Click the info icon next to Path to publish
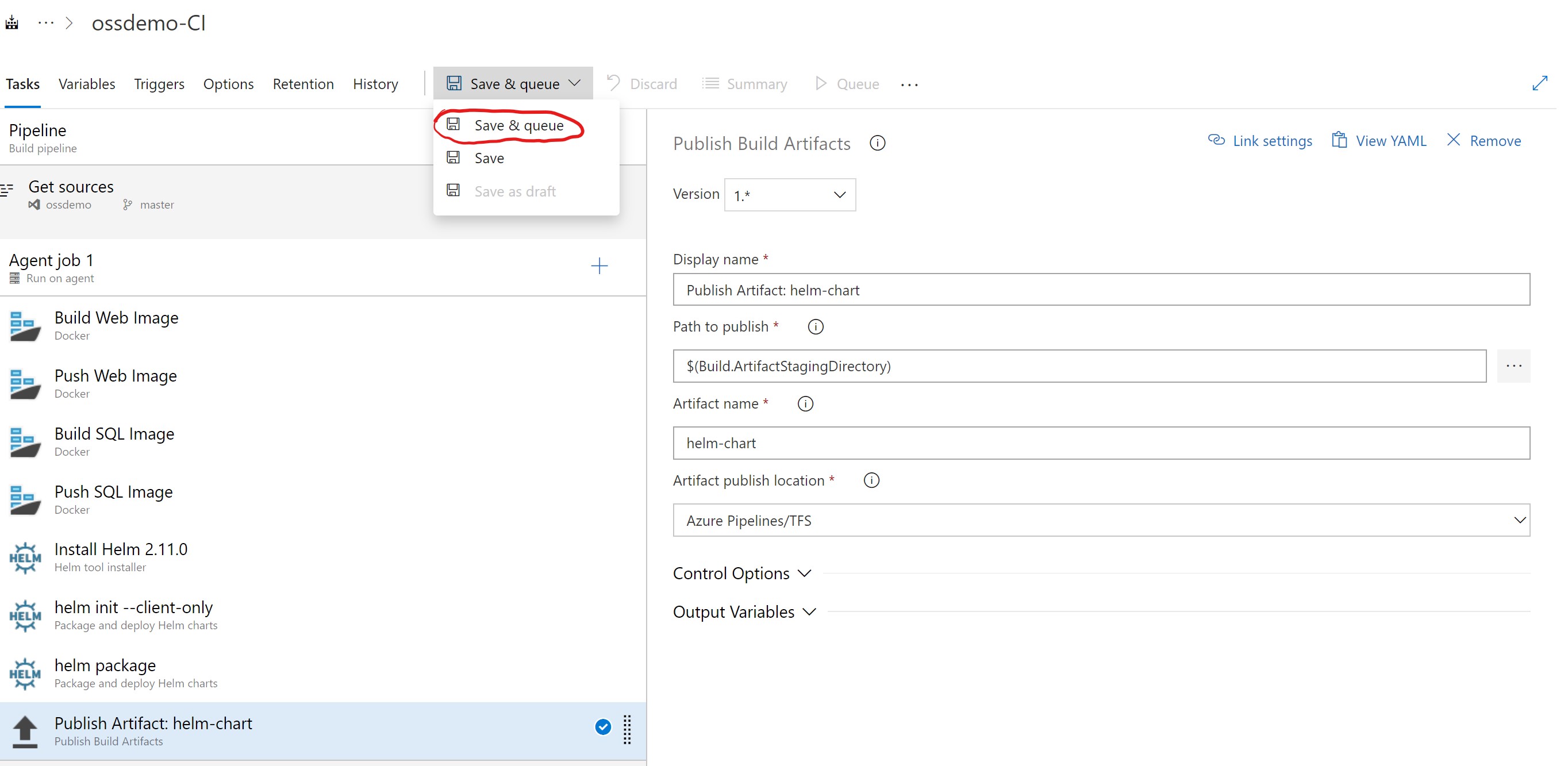 coord(816,327)
